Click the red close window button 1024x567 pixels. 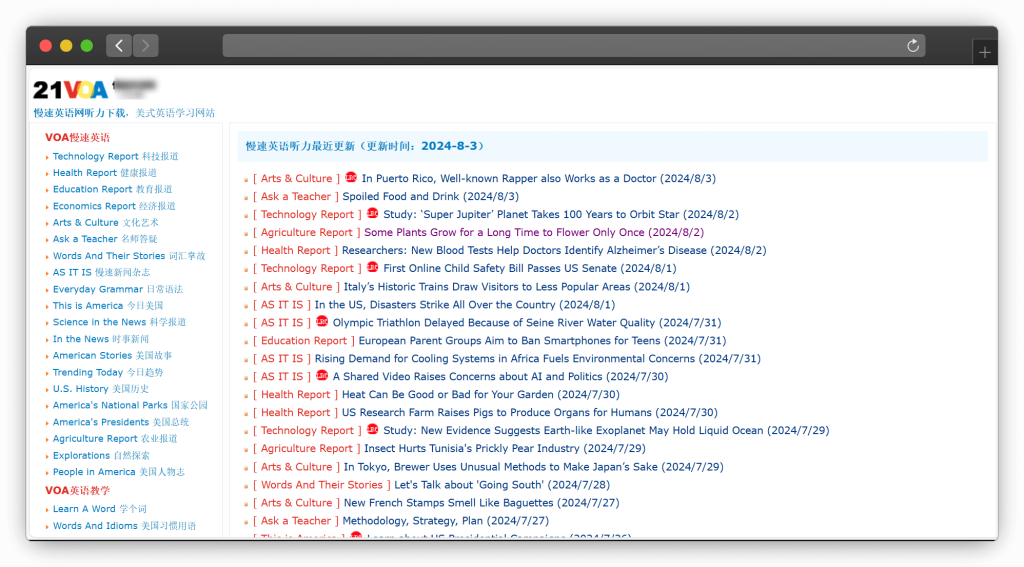tap(45, 46)
